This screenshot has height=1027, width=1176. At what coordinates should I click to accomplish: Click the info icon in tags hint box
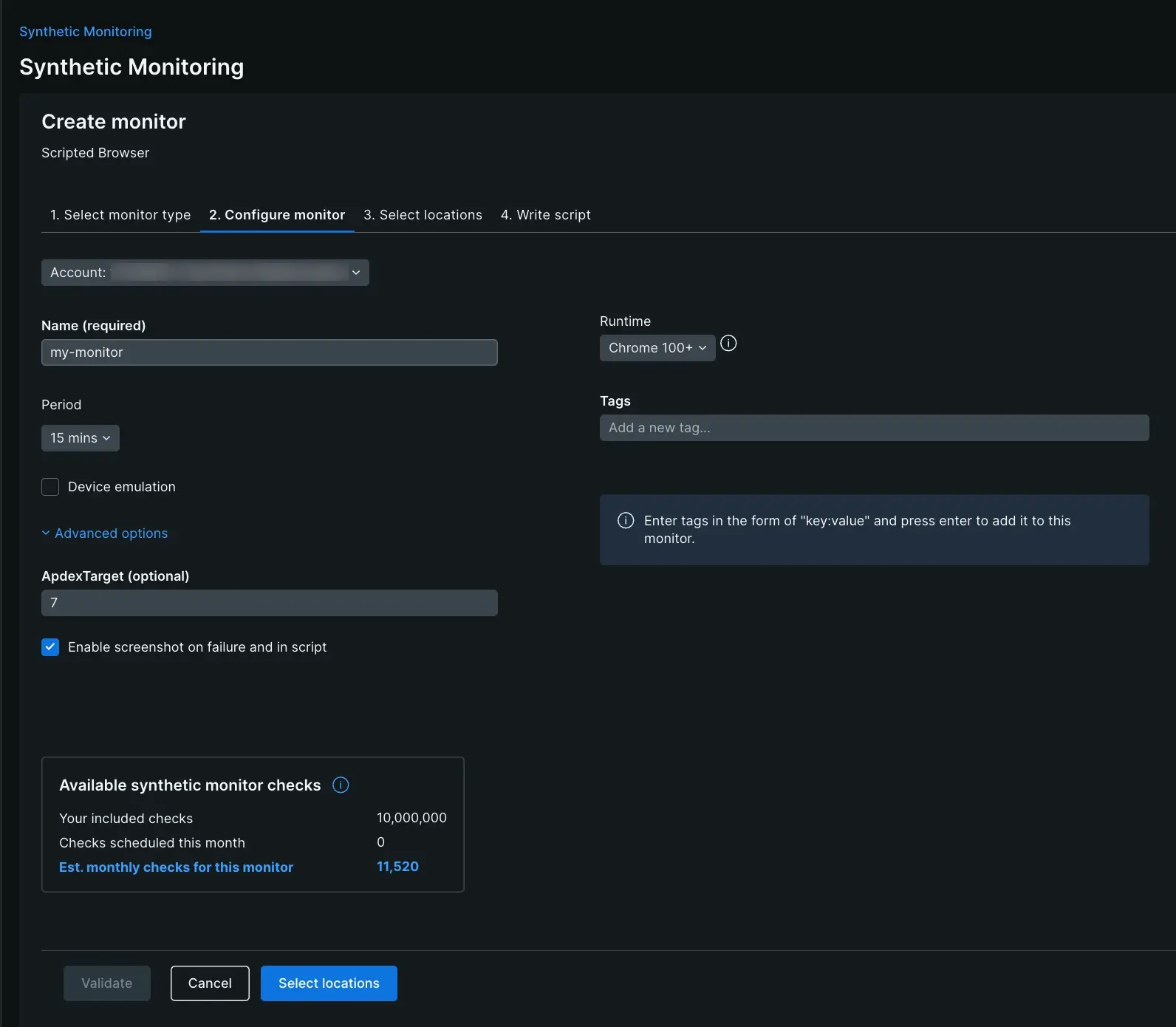point(626,521)
